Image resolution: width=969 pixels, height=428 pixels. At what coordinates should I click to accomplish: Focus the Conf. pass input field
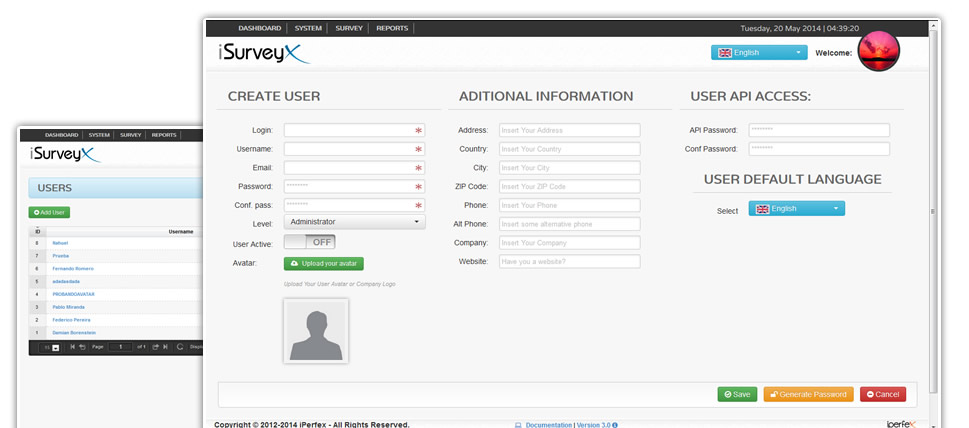point(355,205)
